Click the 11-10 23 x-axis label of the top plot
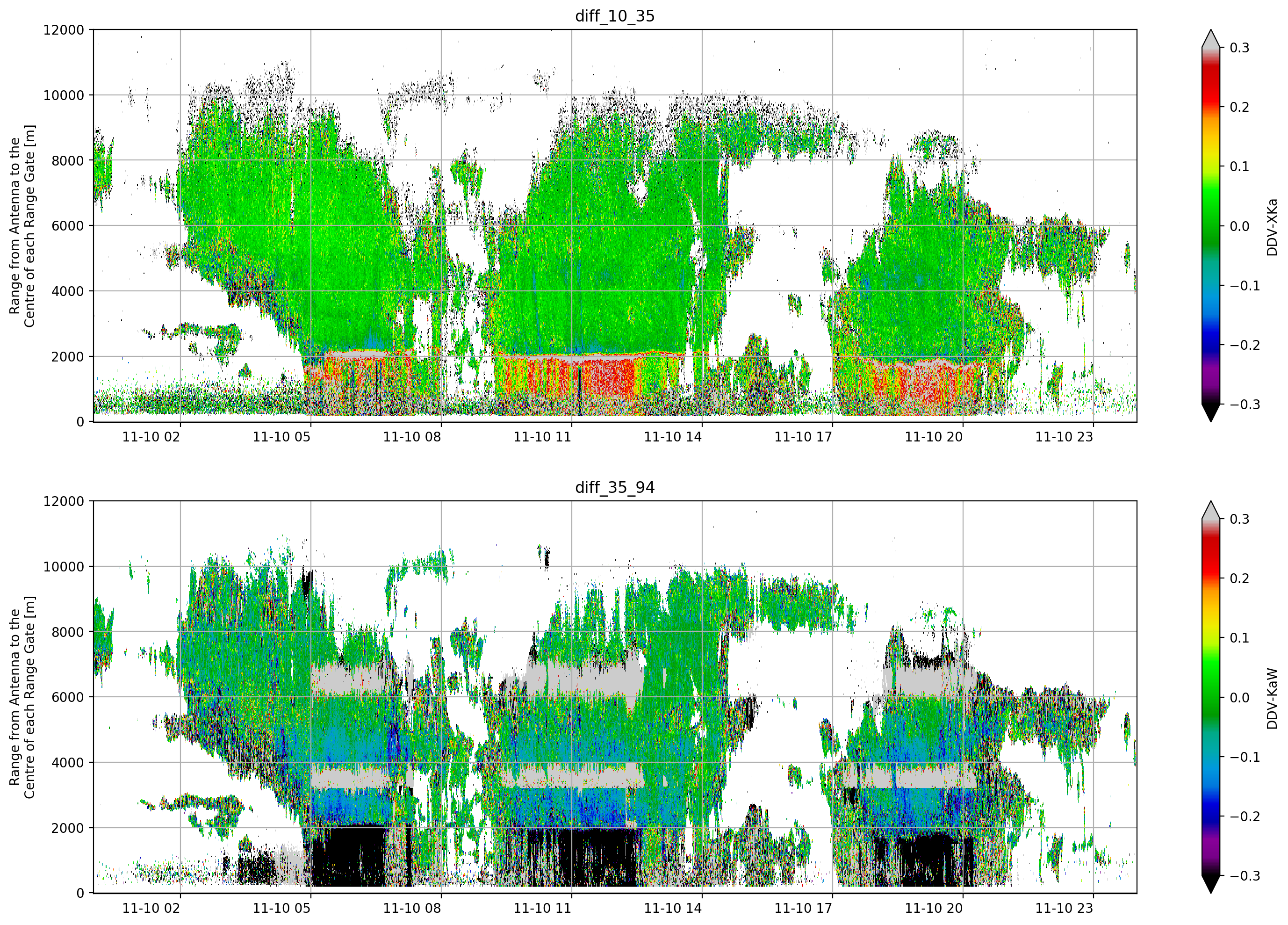1288x925 pixels. click(1064, 437)
